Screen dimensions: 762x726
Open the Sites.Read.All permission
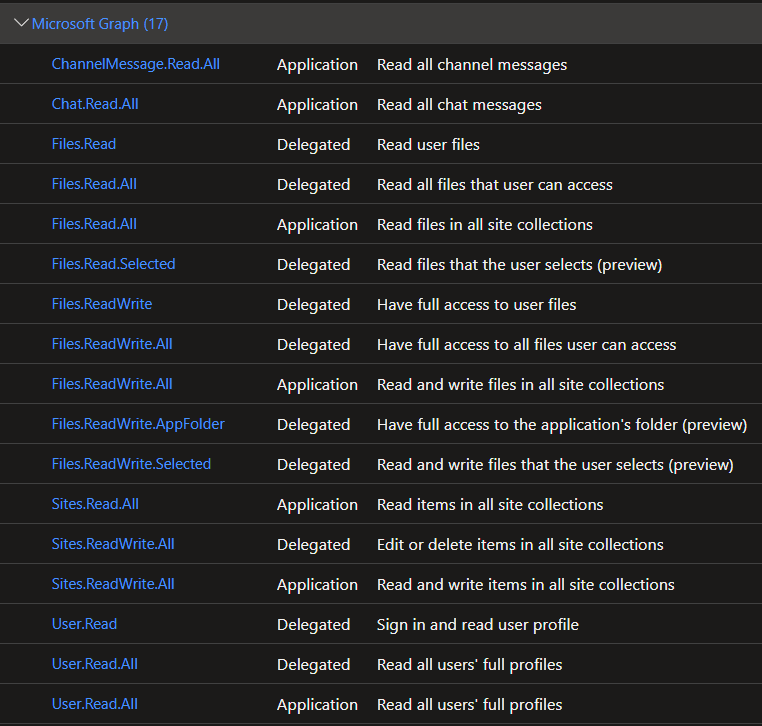click(x=95, y=503)
